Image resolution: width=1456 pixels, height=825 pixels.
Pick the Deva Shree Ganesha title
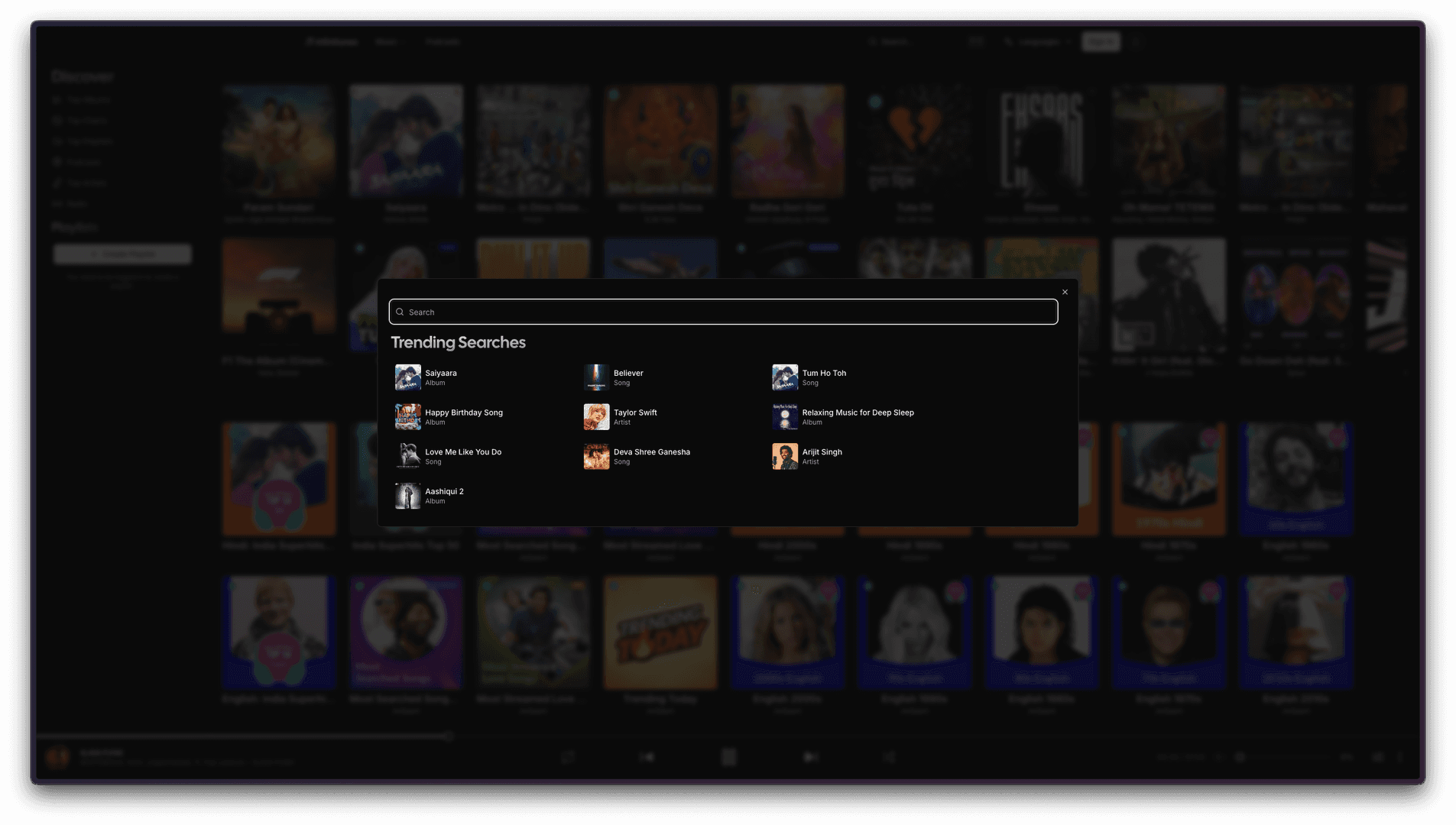(x=652, y=452)
